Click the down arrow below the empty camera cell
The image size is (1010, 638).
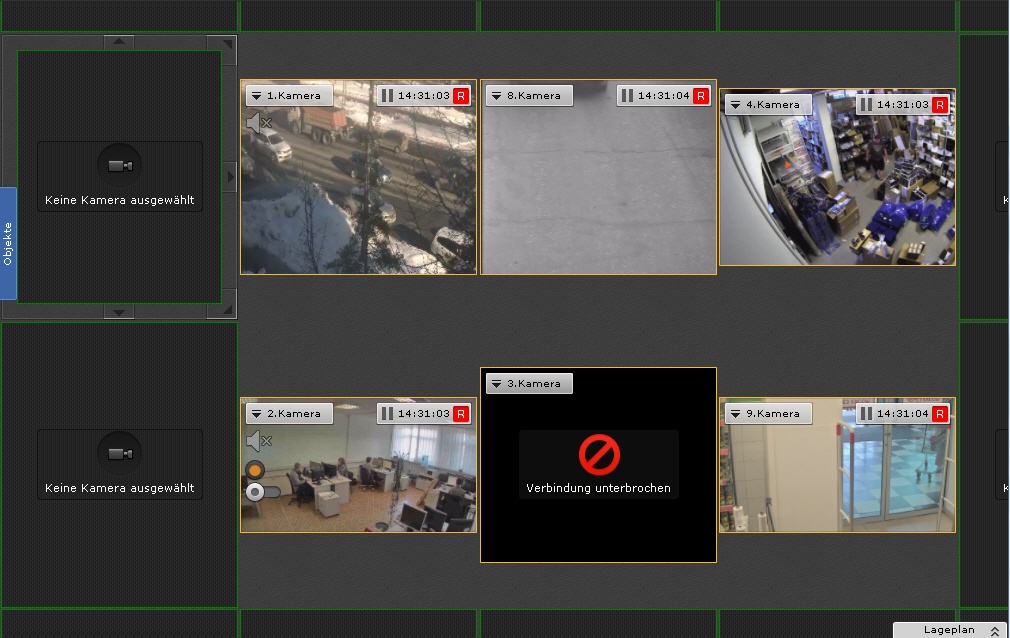tap(119, 312)
